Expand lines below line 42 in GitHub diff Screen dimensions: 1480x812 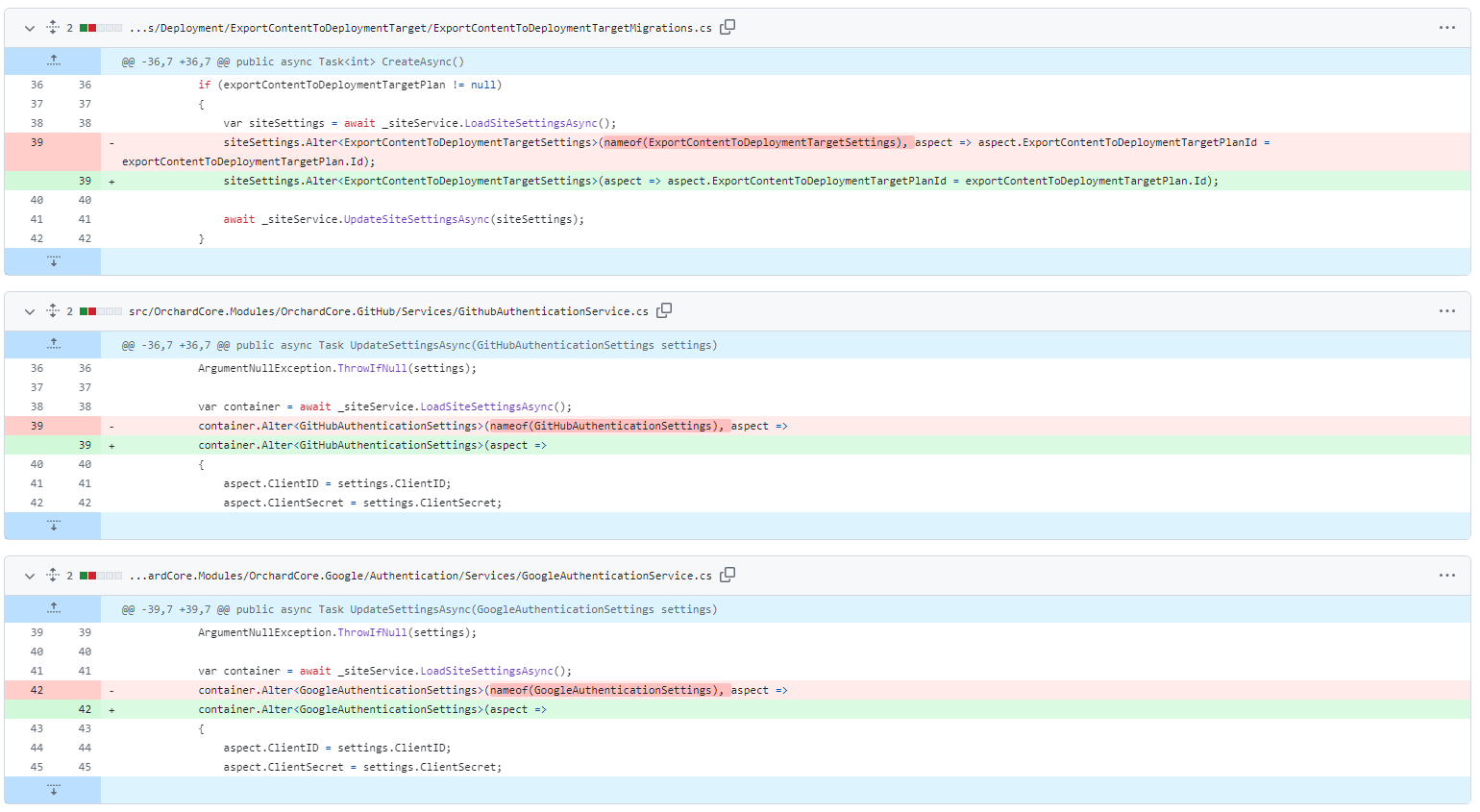tap(54, 526)
